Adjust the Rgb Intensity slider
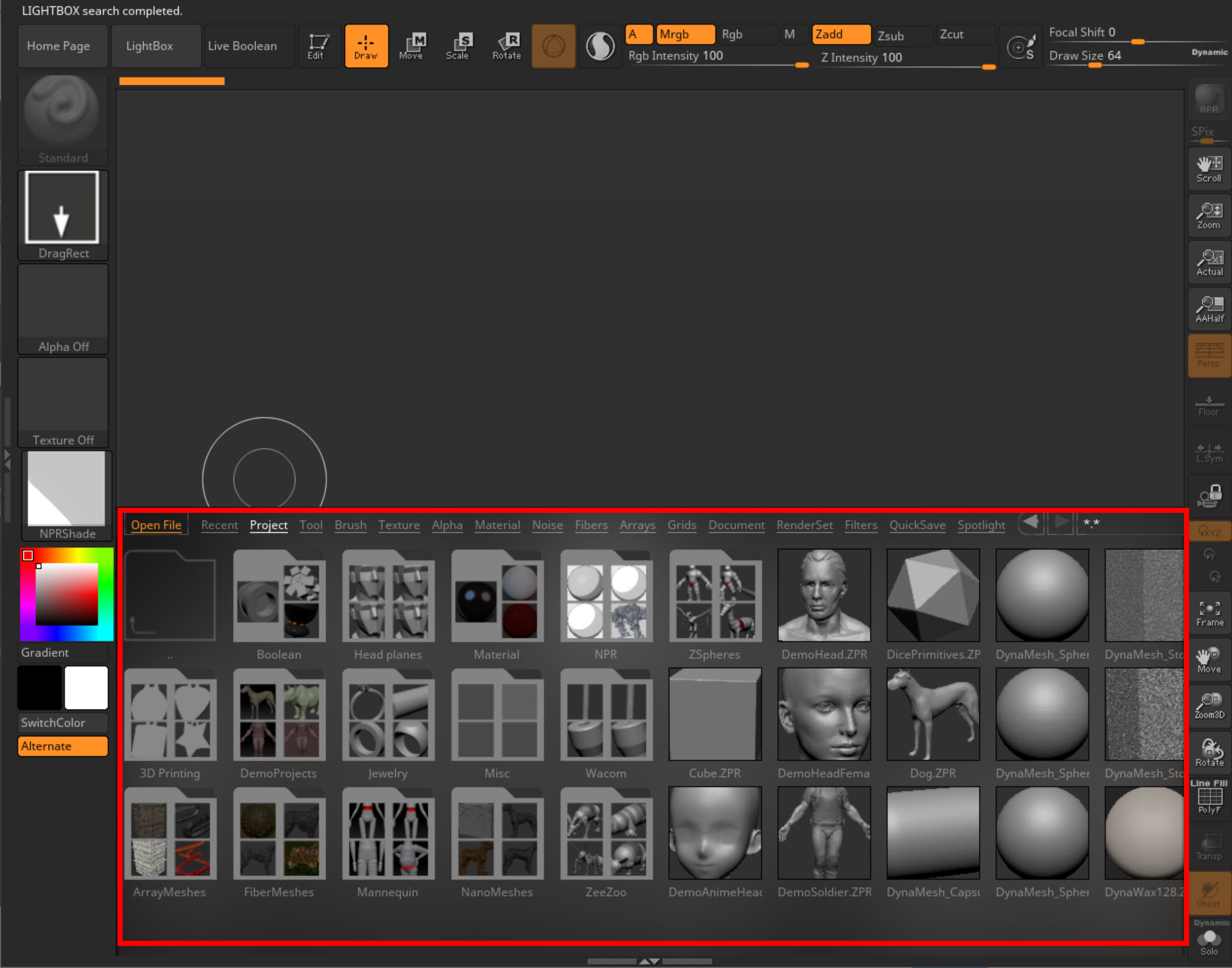This screenshot has height=968, width=1232. click(718, 57)
